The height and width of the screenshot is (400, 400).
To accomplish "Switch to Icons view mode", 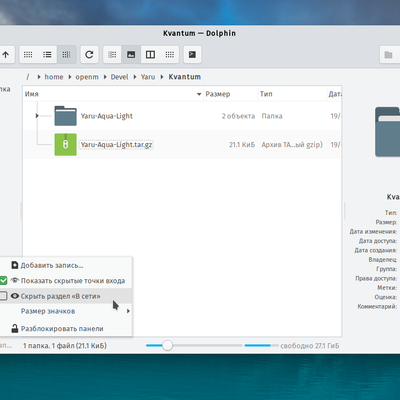I will click(28, 55).
